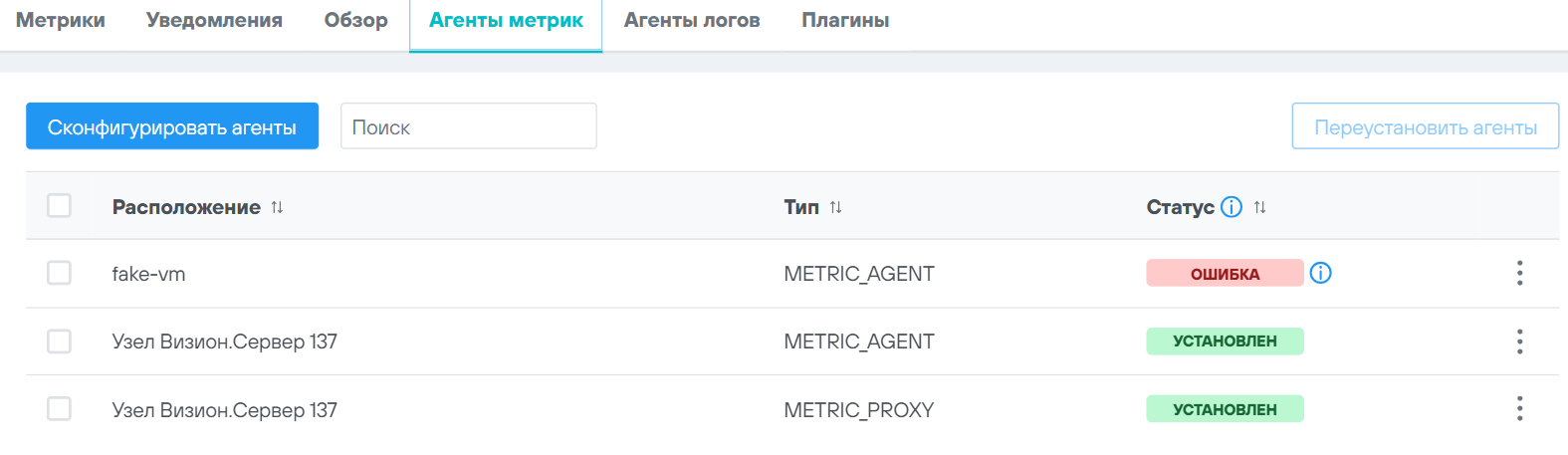This screenshot has width=1568, height=455.
Task: Click the red ОШИБКА status badge
Action: tap(1225, 273)
